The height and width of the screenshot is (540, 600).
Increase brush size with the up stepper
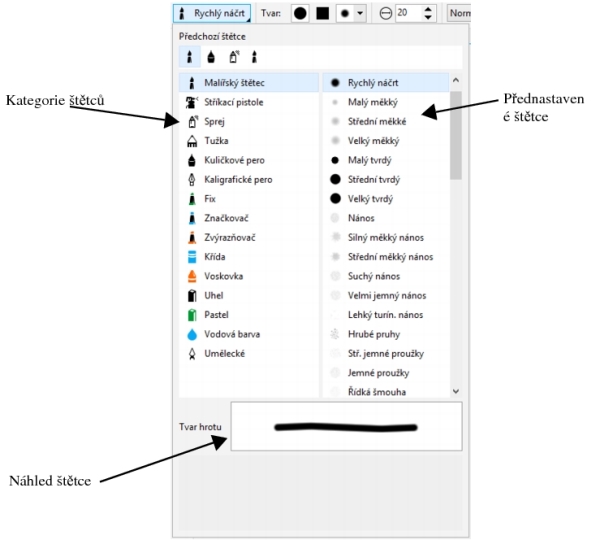click(x=429, y=9)
